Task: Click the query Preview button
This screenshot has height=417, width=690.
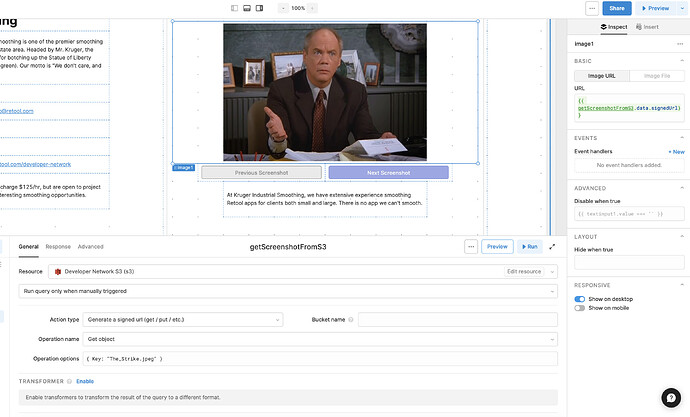Action: point(497,247)
